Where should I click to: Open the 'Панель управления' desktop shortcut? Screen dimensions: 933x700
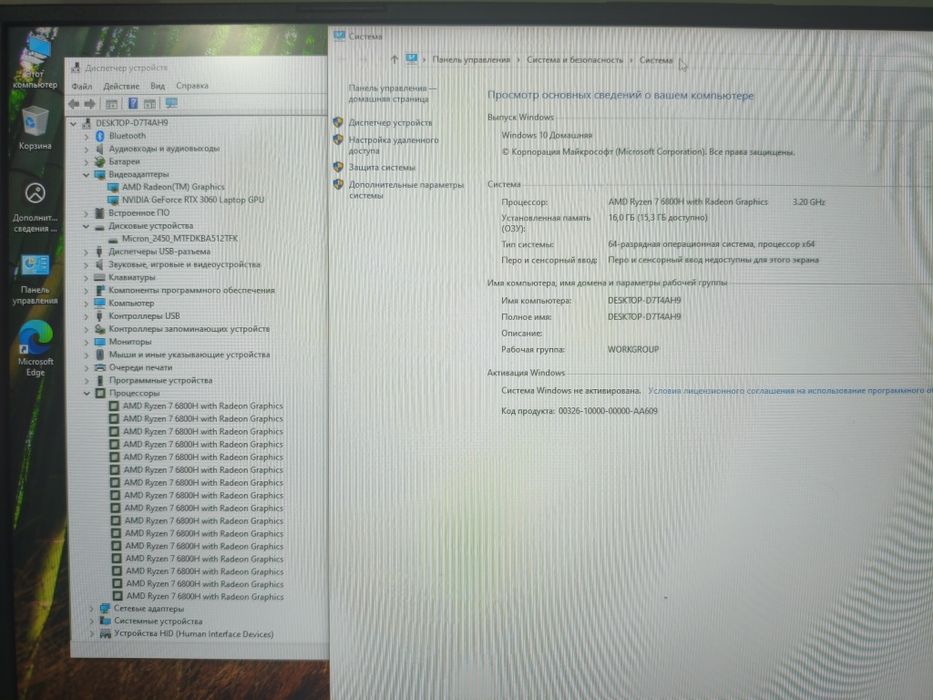pyautogui.click(x=35, y=279)
